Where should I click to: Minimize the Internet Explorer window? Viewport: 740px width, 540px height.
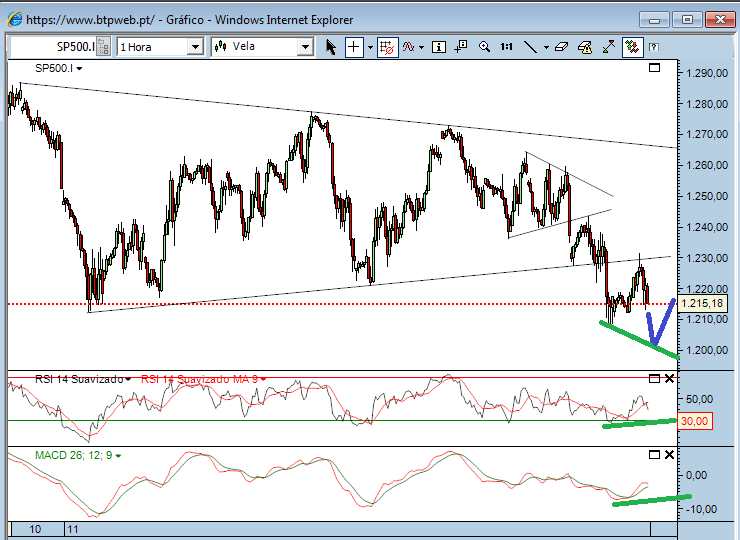[654, 20]
